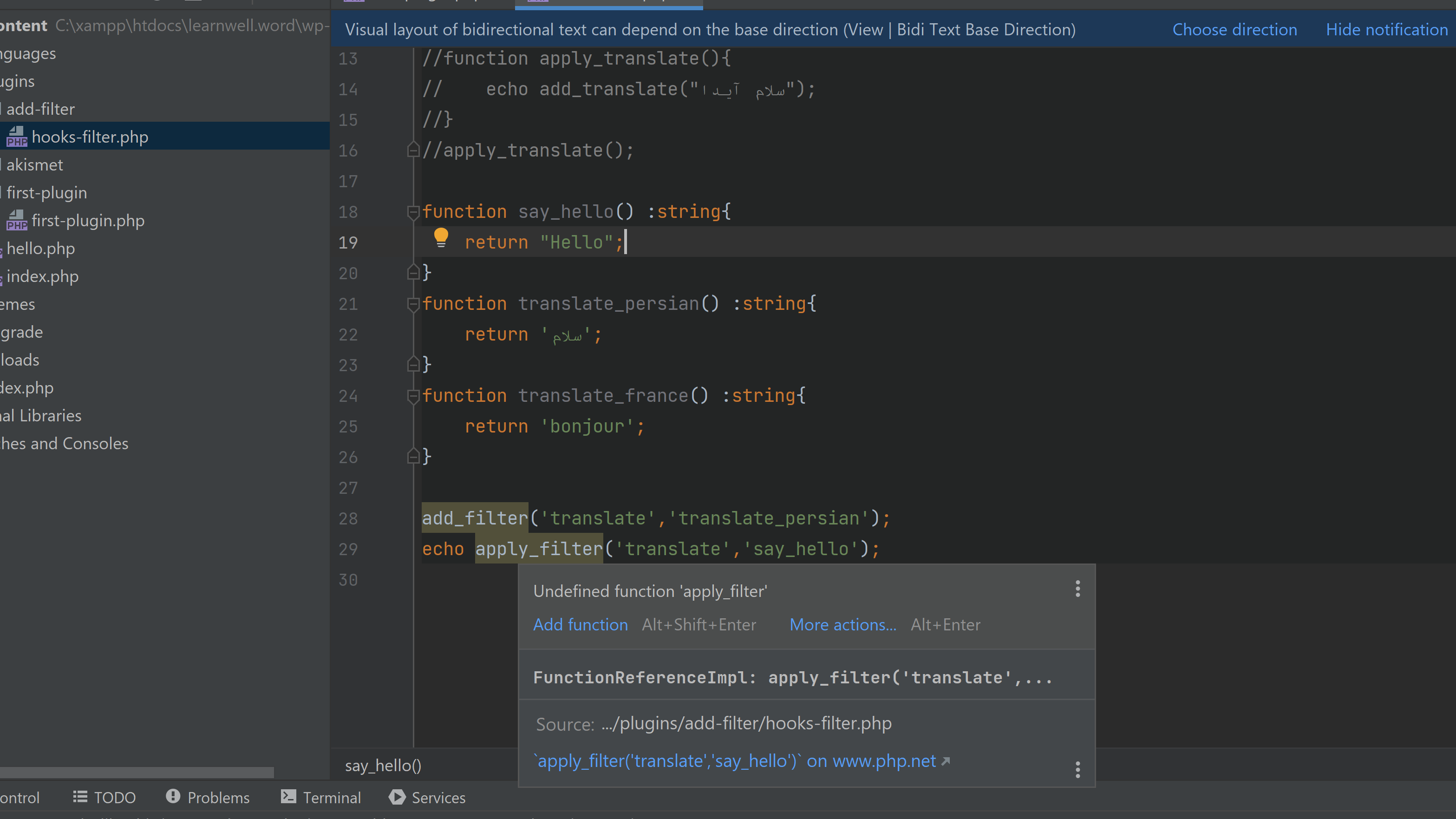Click the 'bonjour' string on line 25
This screenshot has height=819, width=1456.
[x=587, y=426]
